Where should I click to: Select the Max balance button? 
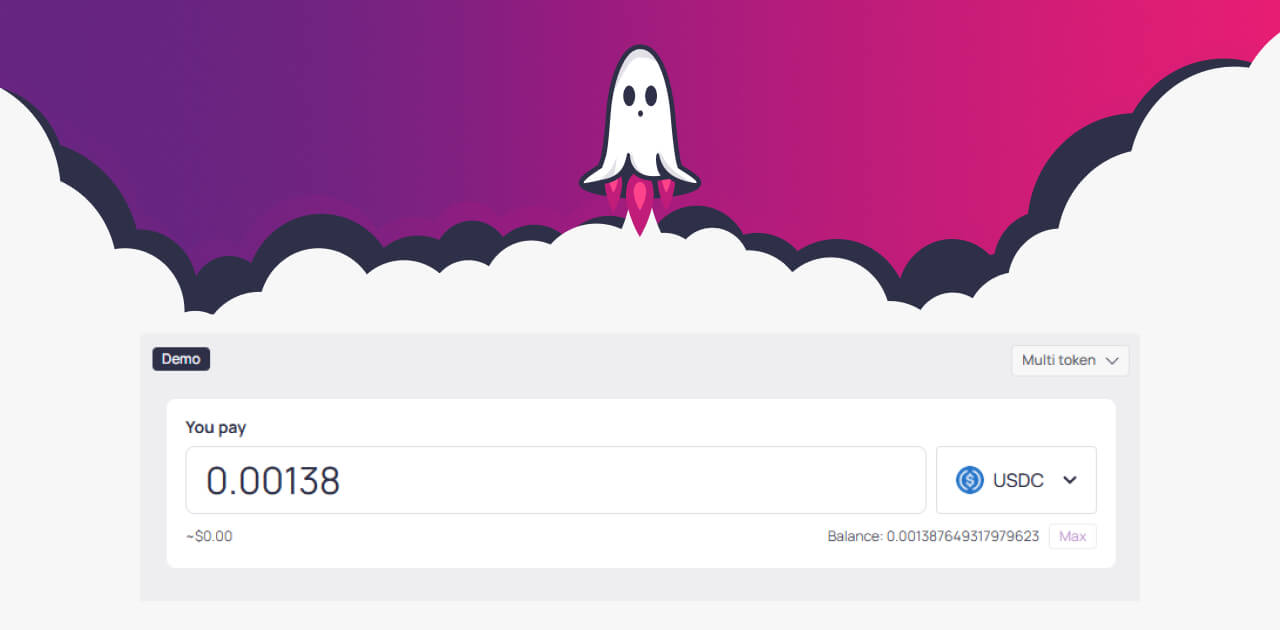click(x=1073, y=536)
